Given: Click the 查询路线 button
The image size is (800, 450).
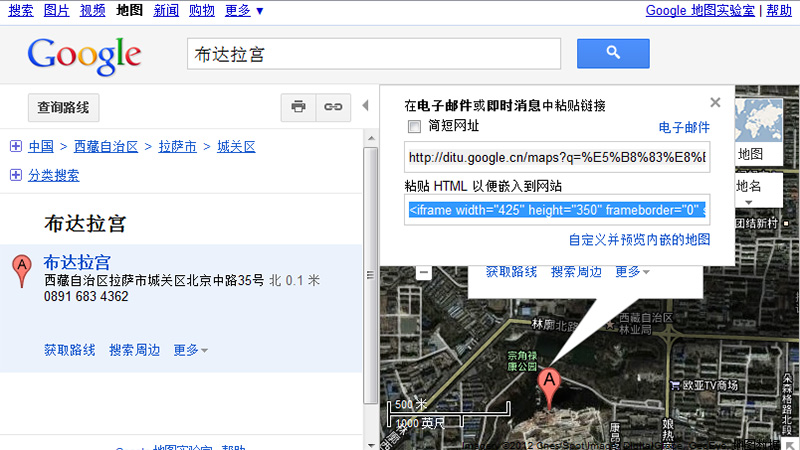Looking at the screenshot, I should tap(63, 108).
